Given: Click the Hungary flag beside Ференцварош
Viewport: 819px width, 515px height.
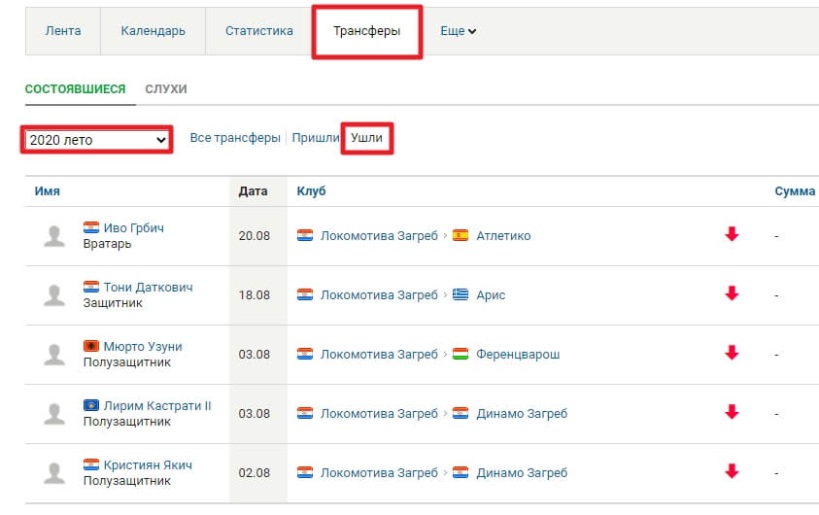Looking at the screenshot, I should coord(460,354).
